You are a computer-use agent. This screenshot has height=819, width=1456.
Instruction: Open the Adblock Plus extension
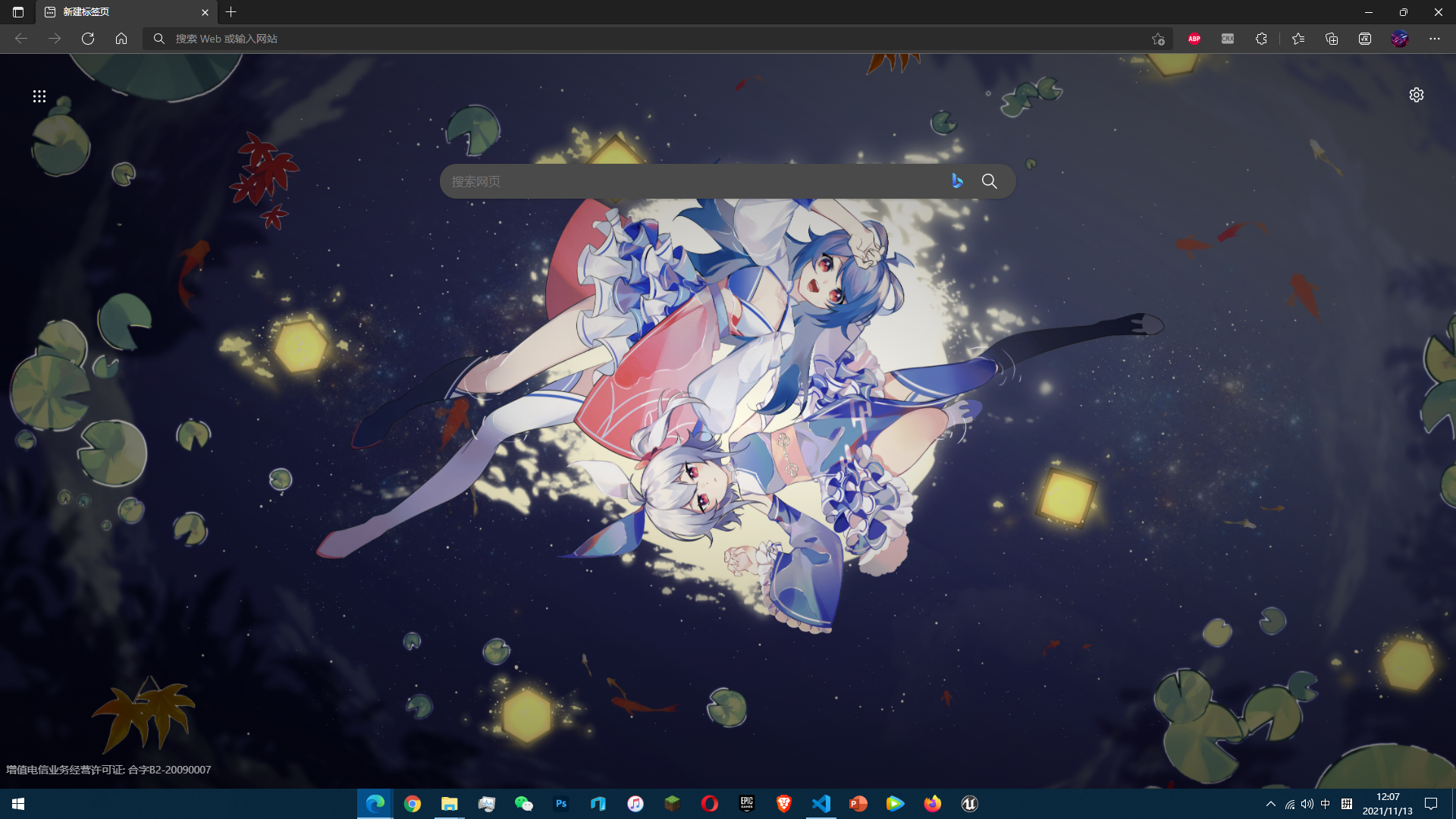coord(1194,39)
